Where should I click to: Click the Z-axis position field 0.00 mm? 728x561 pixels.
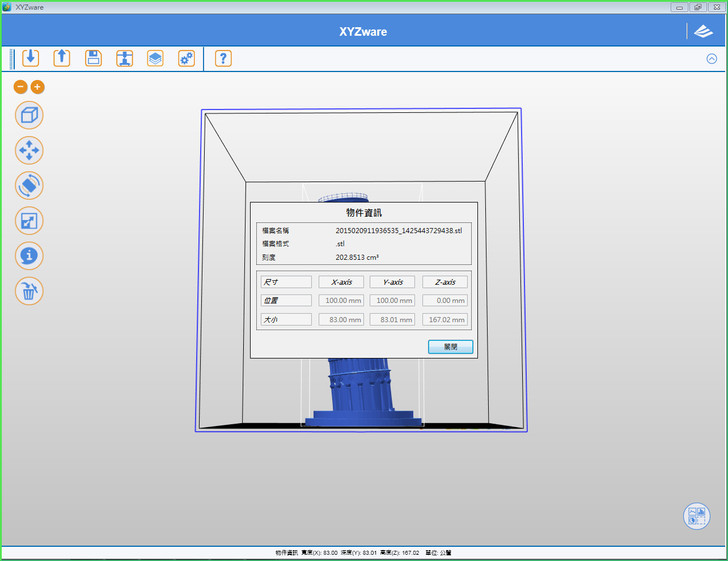tap(445, 300)
